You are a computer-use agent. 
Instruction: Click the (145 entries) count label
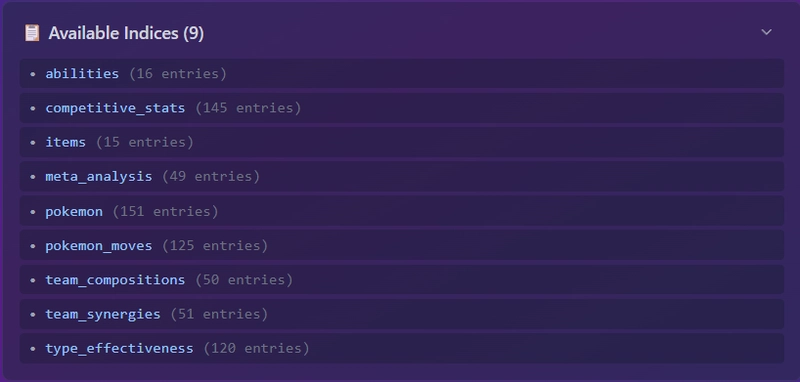[248, 108]
